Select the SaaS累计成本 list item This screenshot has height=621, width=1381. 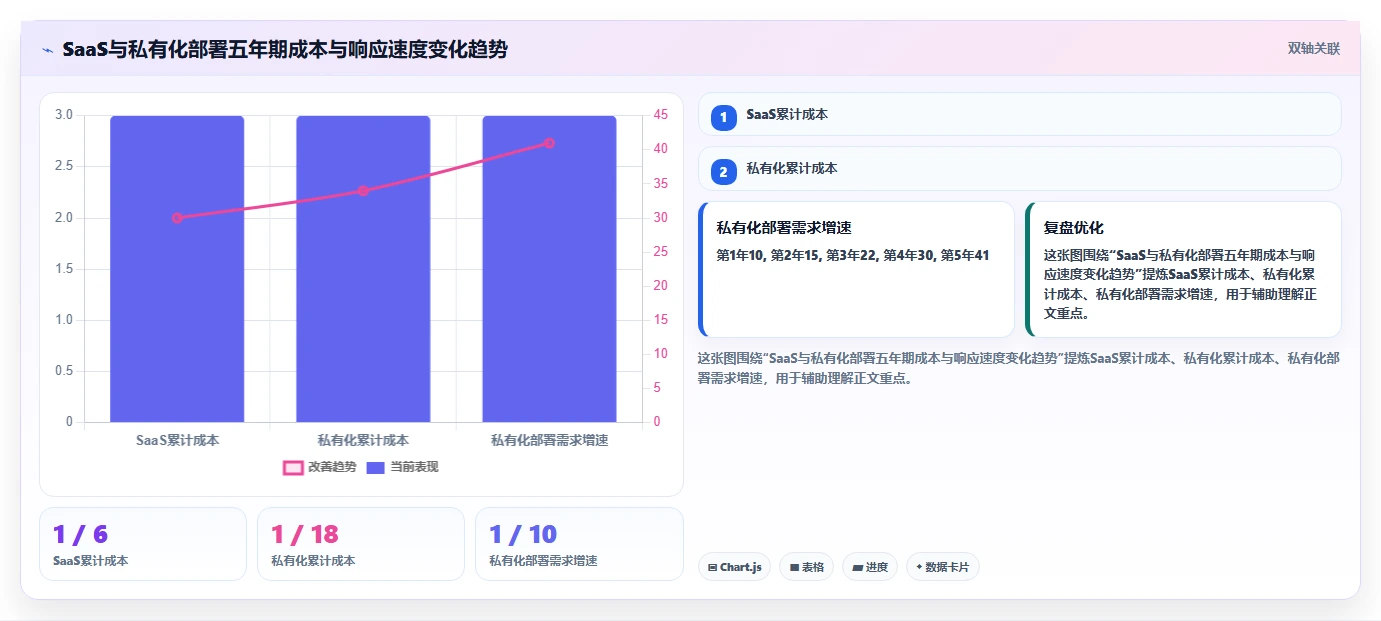click(x=1020, y=114)
